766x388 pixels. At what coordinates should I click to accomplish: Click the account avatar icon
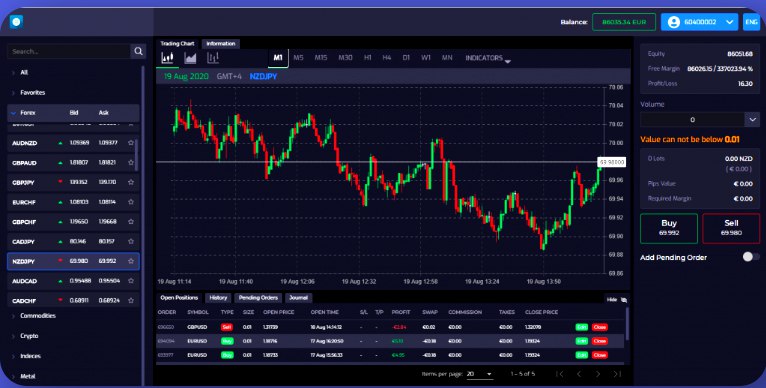674,22
